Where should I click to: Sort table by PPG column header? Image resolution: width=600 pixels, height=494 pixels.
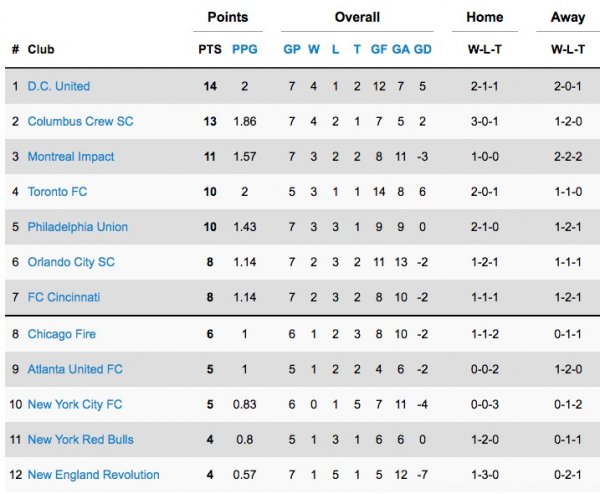pyautogui.click(x=244, y=49)
